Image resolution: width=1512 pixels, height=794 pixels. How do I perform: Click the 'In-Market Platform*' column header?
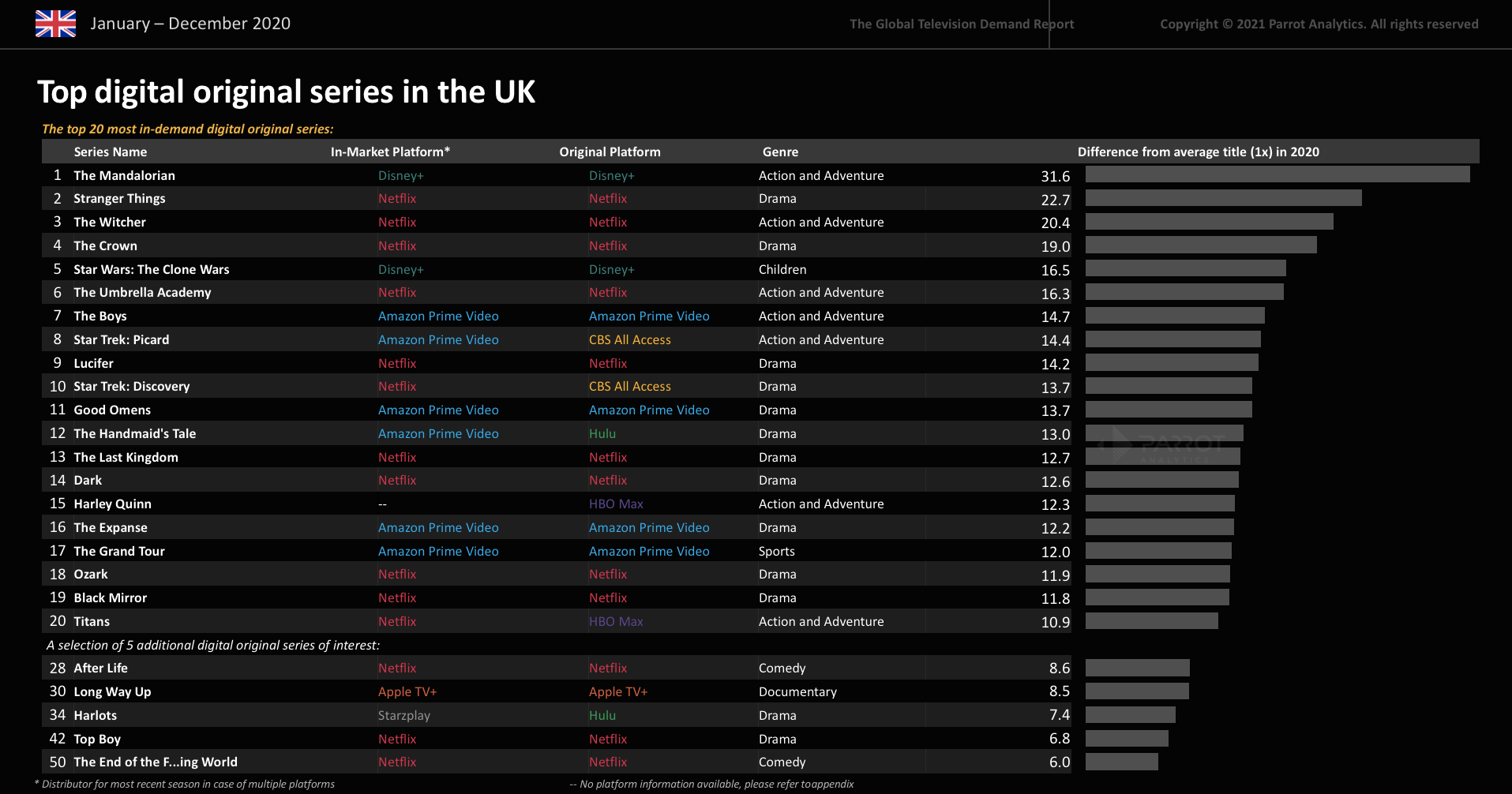[x=390, y=152]
